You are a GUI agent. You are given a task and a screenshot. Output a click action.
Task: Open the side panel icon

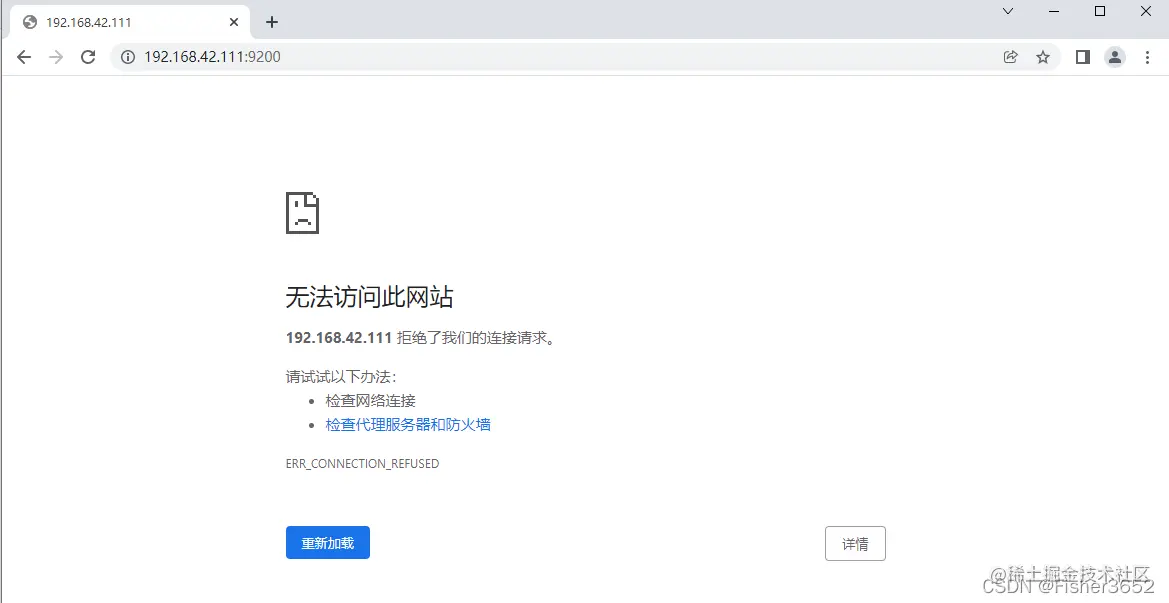tap(1081, 57)
